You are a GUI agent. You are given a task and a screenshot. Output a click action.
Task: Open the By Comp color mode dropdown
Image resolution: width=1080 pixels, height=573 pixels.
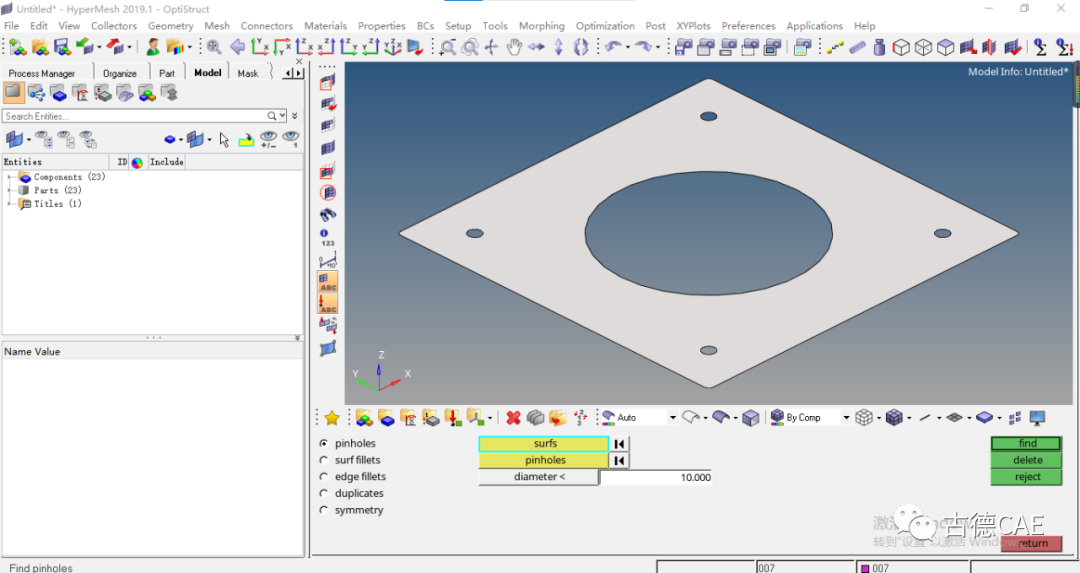tap(846, 417)
